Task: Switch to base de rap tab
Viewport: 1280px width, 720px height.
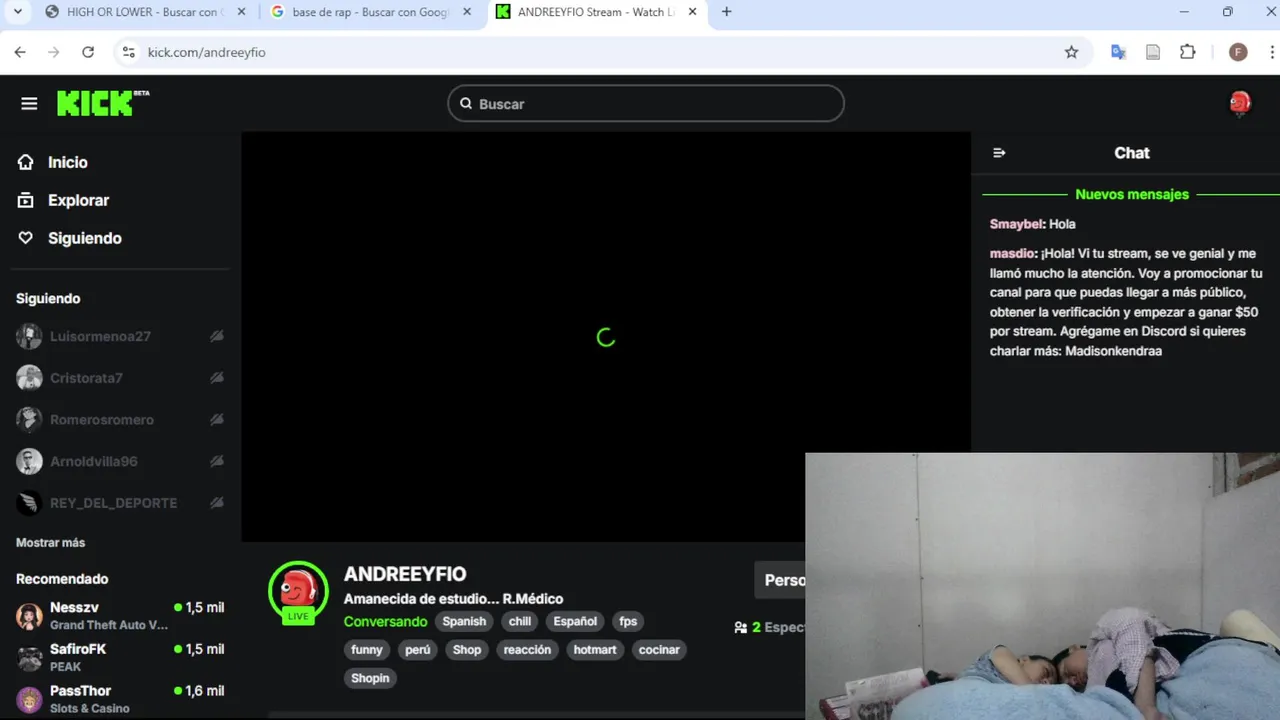Action: point(371,12)
